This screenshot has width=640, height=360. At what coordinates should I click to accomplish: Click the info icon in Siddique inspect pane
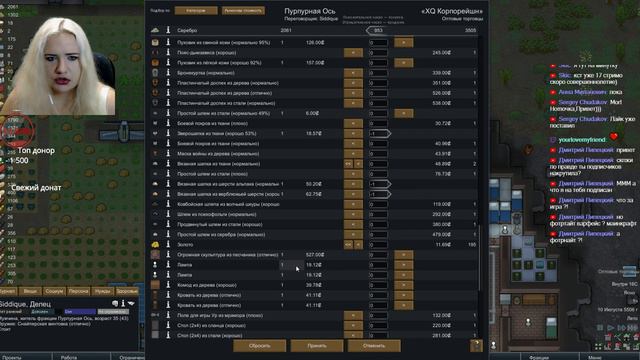point(123,303)
